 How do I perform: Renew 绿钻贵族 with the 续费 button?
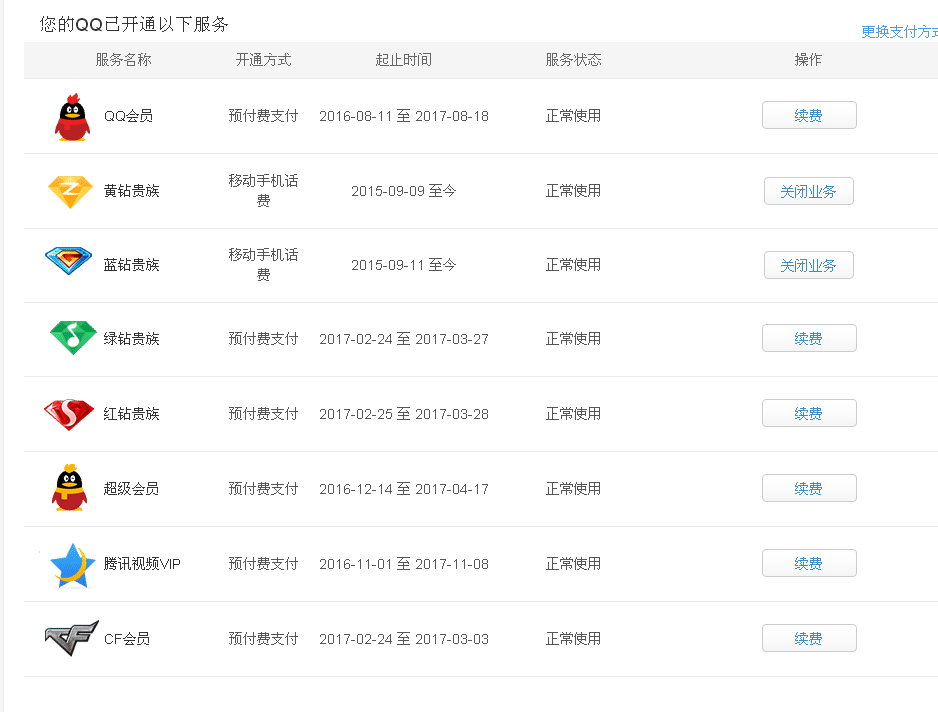tap(809, 338)
